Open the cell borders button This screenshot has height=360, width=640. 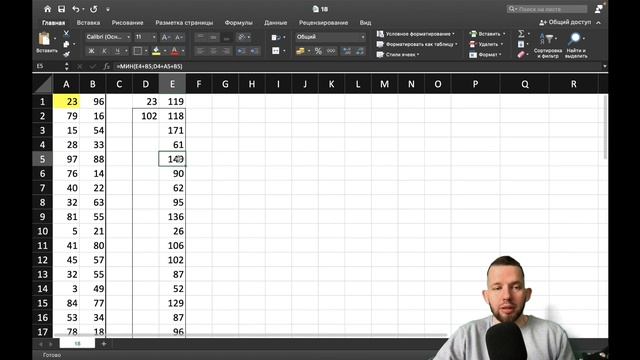click(138, 51)
